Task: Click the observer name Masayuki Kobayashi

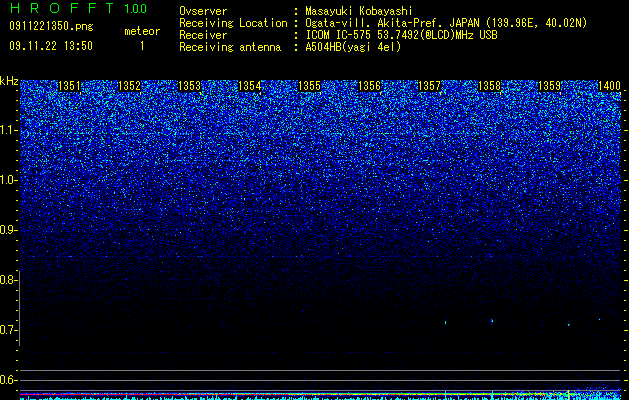Action: 358,11
